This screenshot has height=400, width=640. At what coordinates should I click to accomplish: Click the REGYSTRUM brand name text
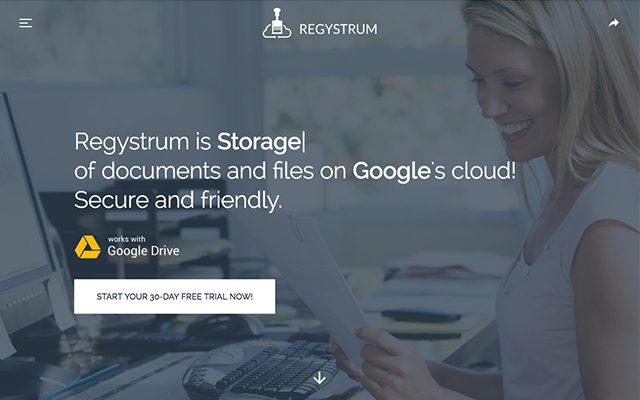(x=338, y=29)
